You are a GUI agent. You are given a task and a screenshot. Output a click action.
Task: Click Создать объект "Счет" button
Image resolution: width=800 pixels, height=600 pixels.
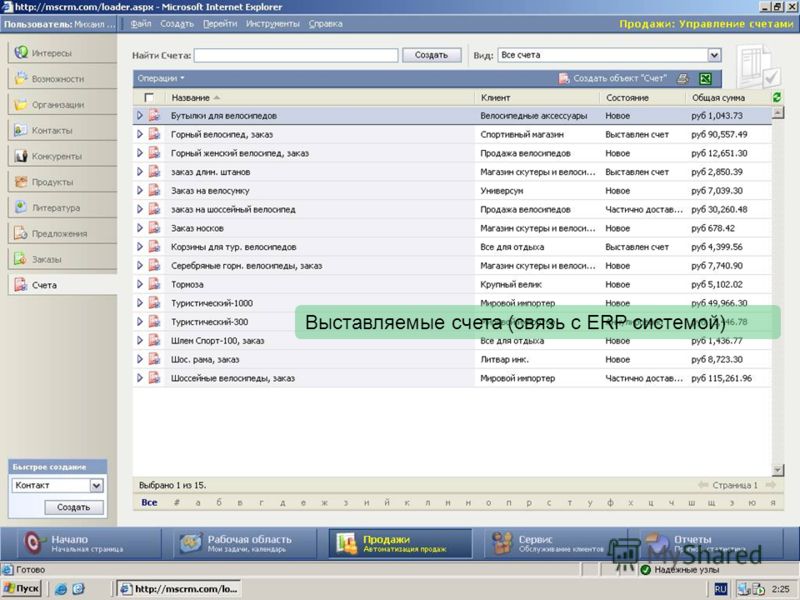[x=613, y=79]
